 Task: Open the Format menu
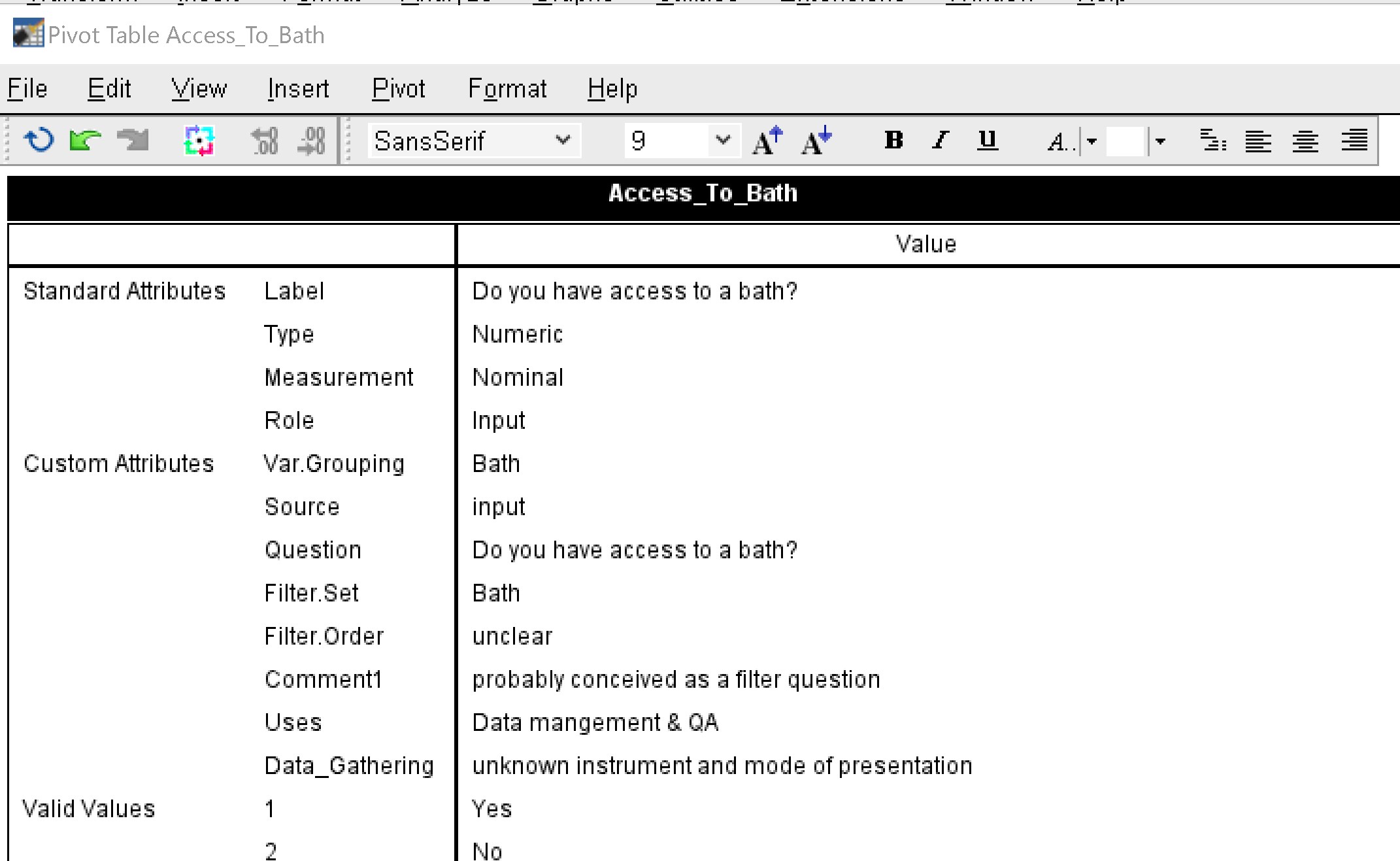tap(507, 89)
